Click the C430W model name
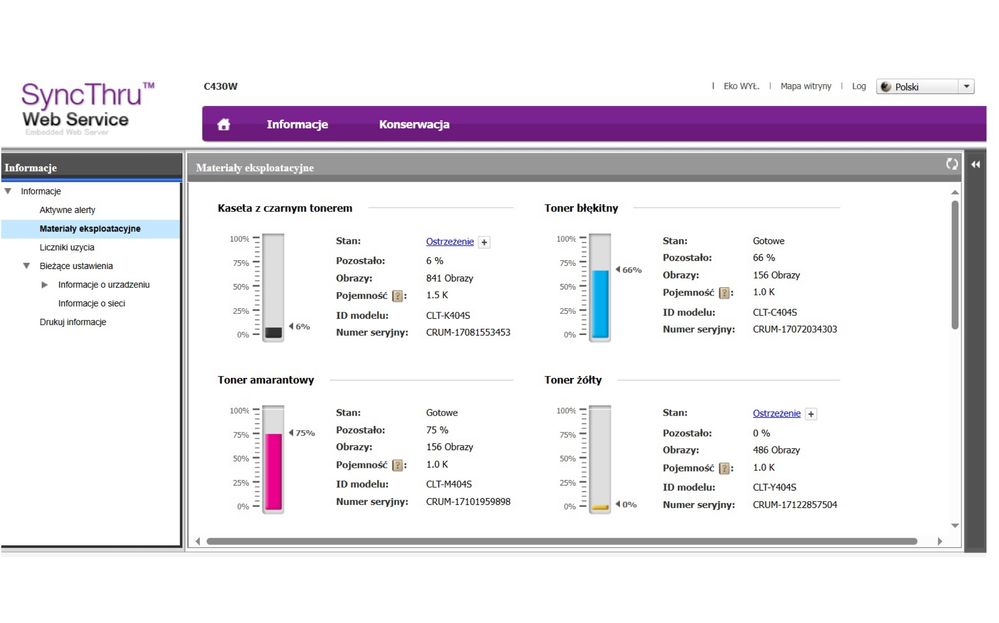Image resolution: width=999 pixels, height=623 pixels. click(x=220, y=86)
